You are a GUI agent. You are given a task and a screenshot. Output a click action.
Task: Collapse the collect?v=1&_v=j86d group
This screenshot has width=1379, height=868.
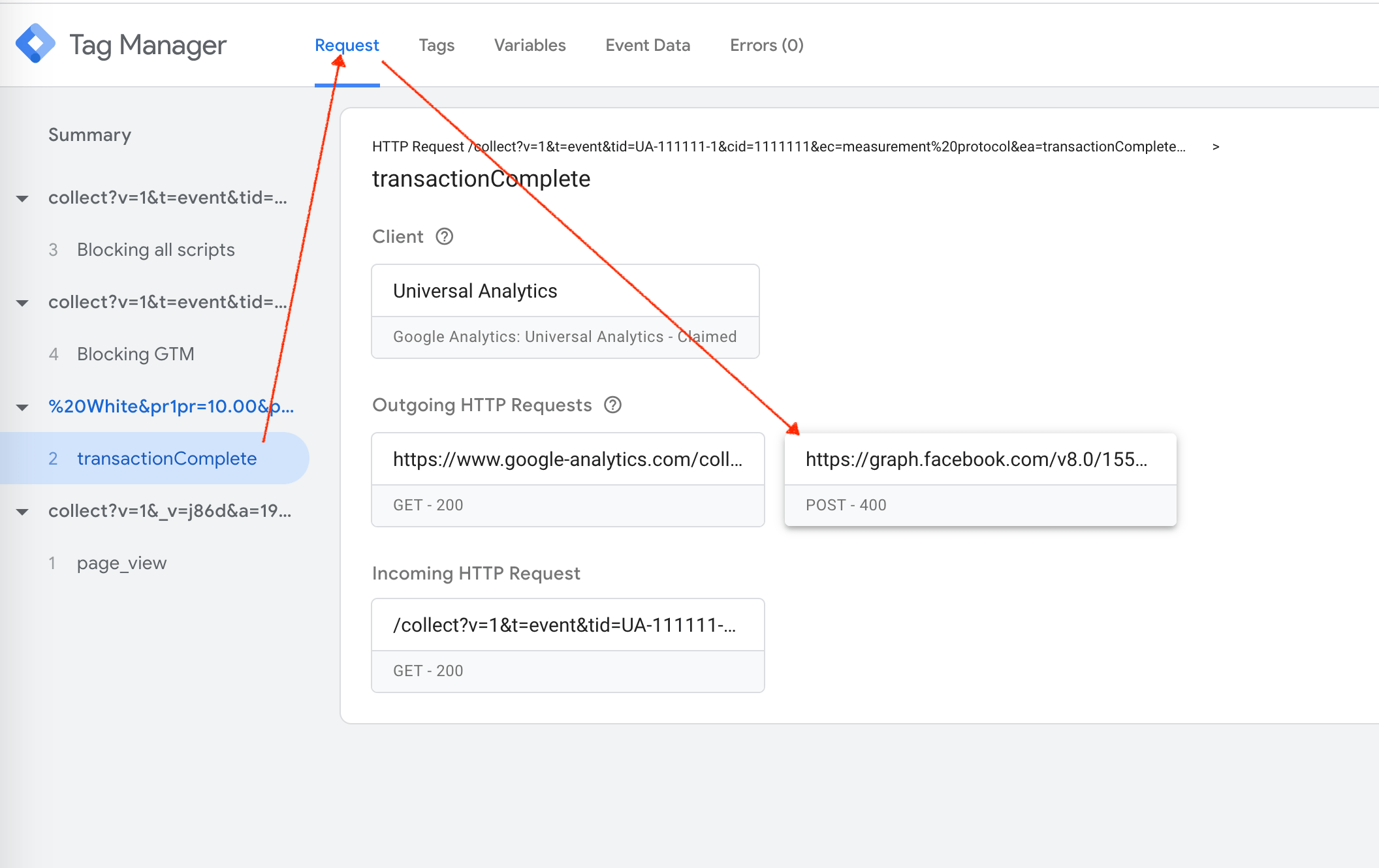pyautogui.click(x=22, y=512)
